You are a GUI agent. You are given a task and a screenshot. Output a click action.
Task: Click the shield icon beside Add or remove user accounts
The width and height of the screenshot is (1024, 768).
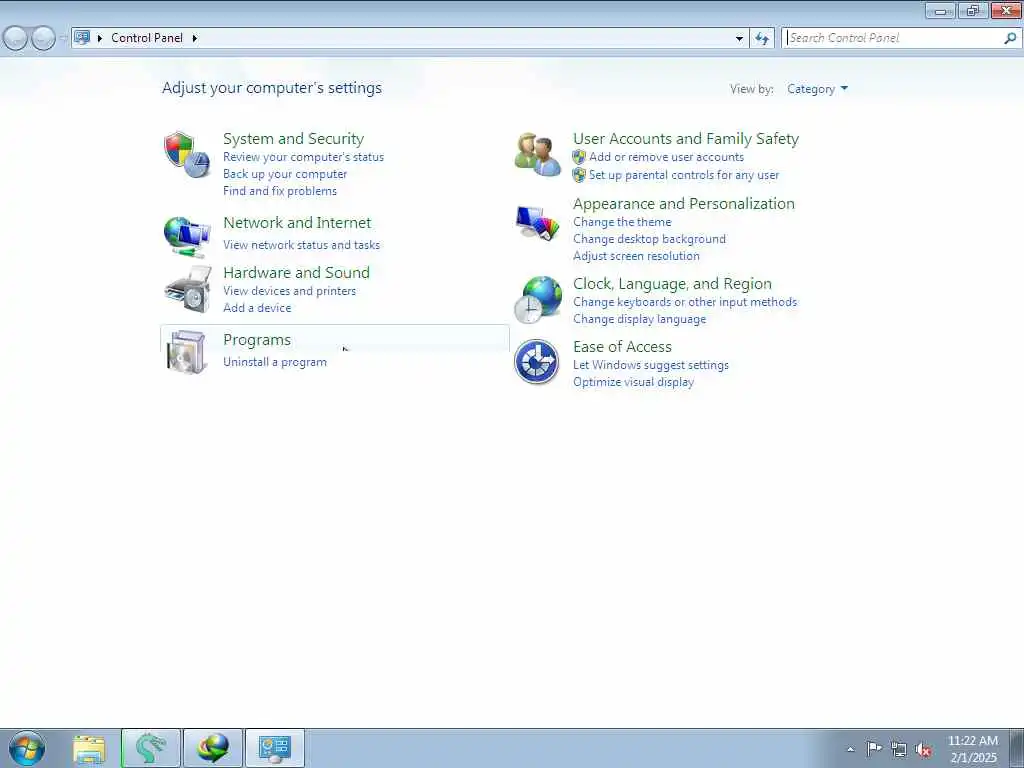[x=579, y=157]
